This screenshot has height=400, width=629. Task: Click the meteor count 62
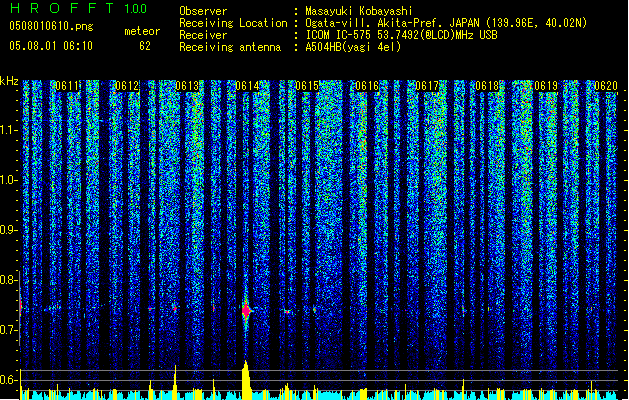145,46
